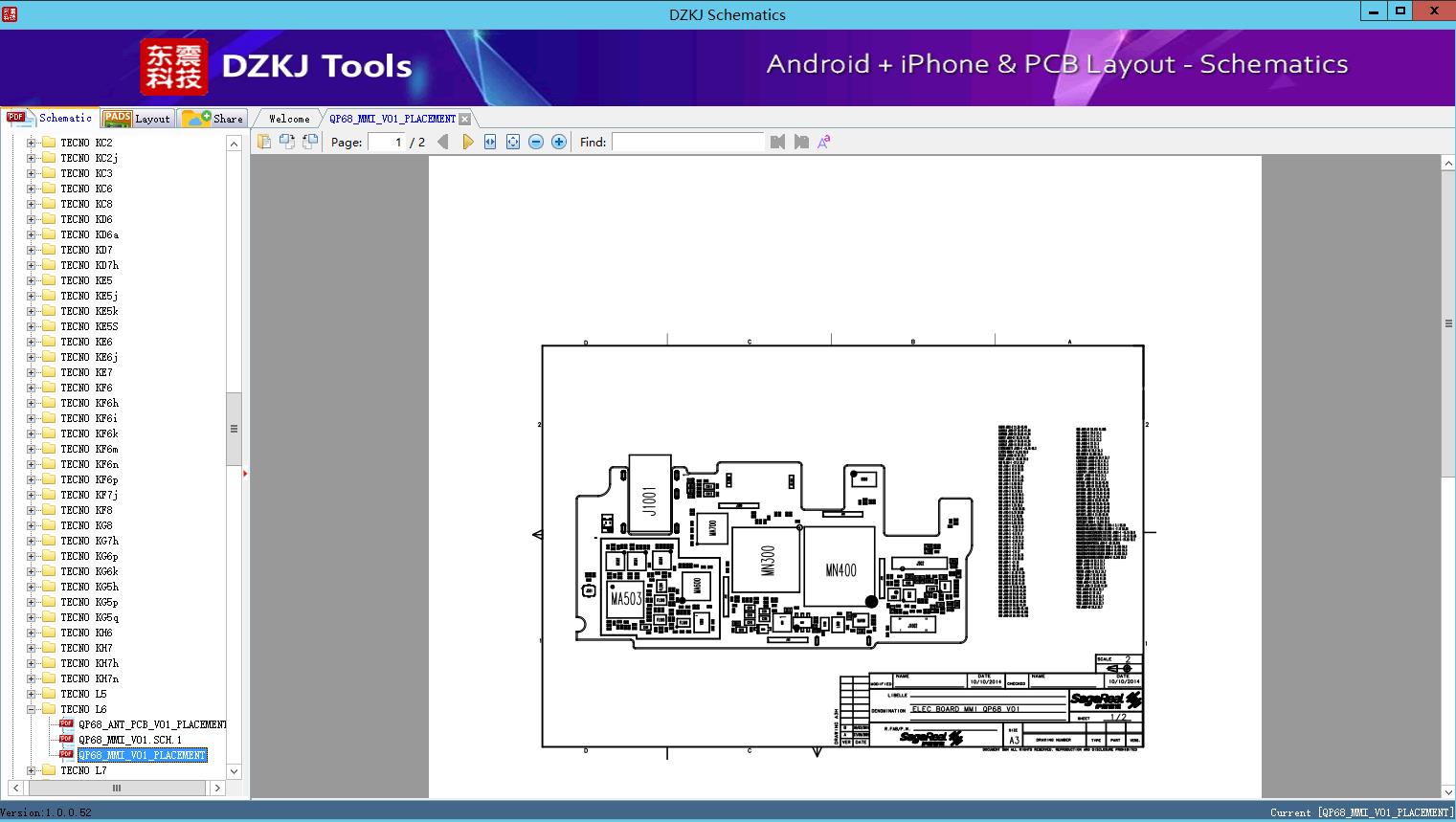Zoom in with the plus icon
1456x822 pixels.
pyautogui.click(x=559, y=142)
